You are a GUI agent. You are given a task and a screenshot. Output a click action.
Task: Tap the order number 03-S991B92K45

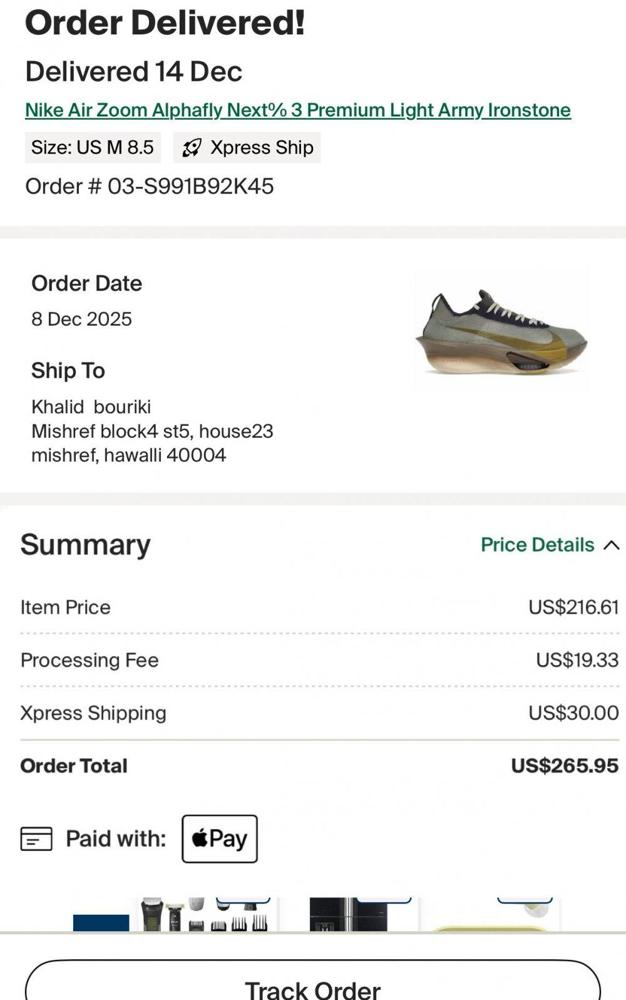pyautogui.click(x=150, y=186)
